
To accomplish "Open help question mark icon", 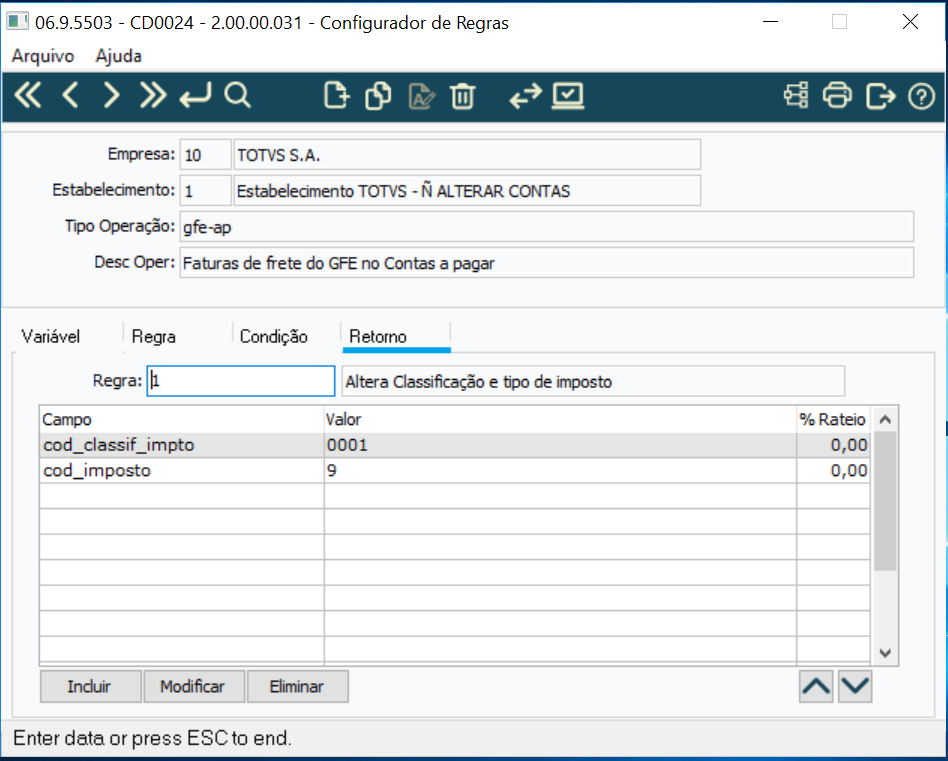I will 921,96.
